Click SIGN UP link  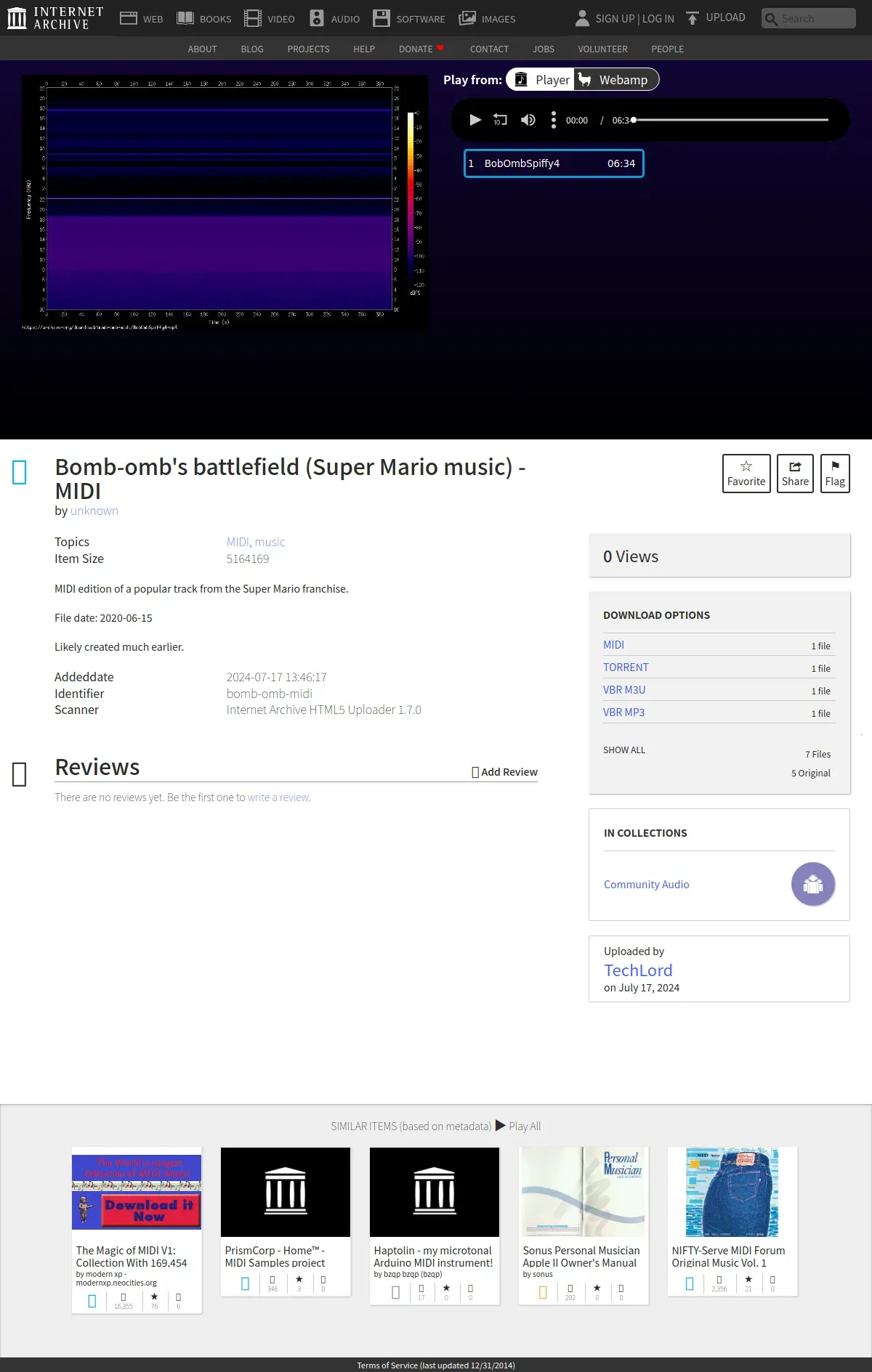615,19
